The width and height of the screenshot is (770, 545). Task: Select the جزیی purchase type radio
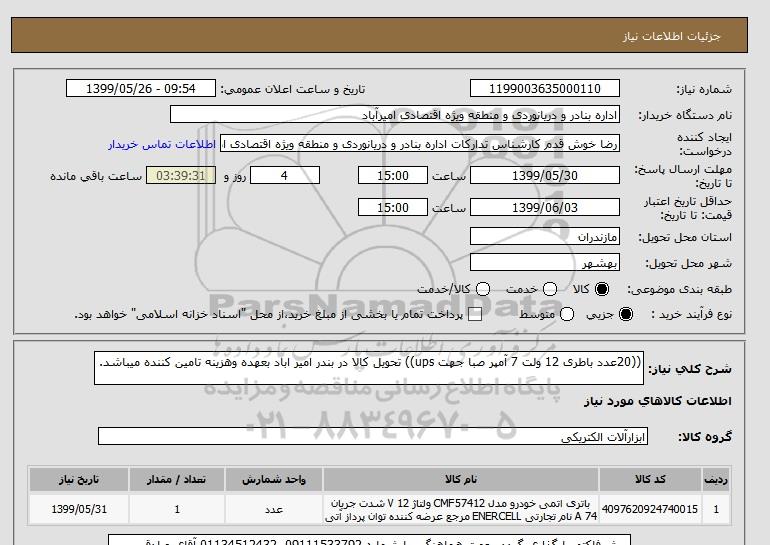click(x=626, y=314)
